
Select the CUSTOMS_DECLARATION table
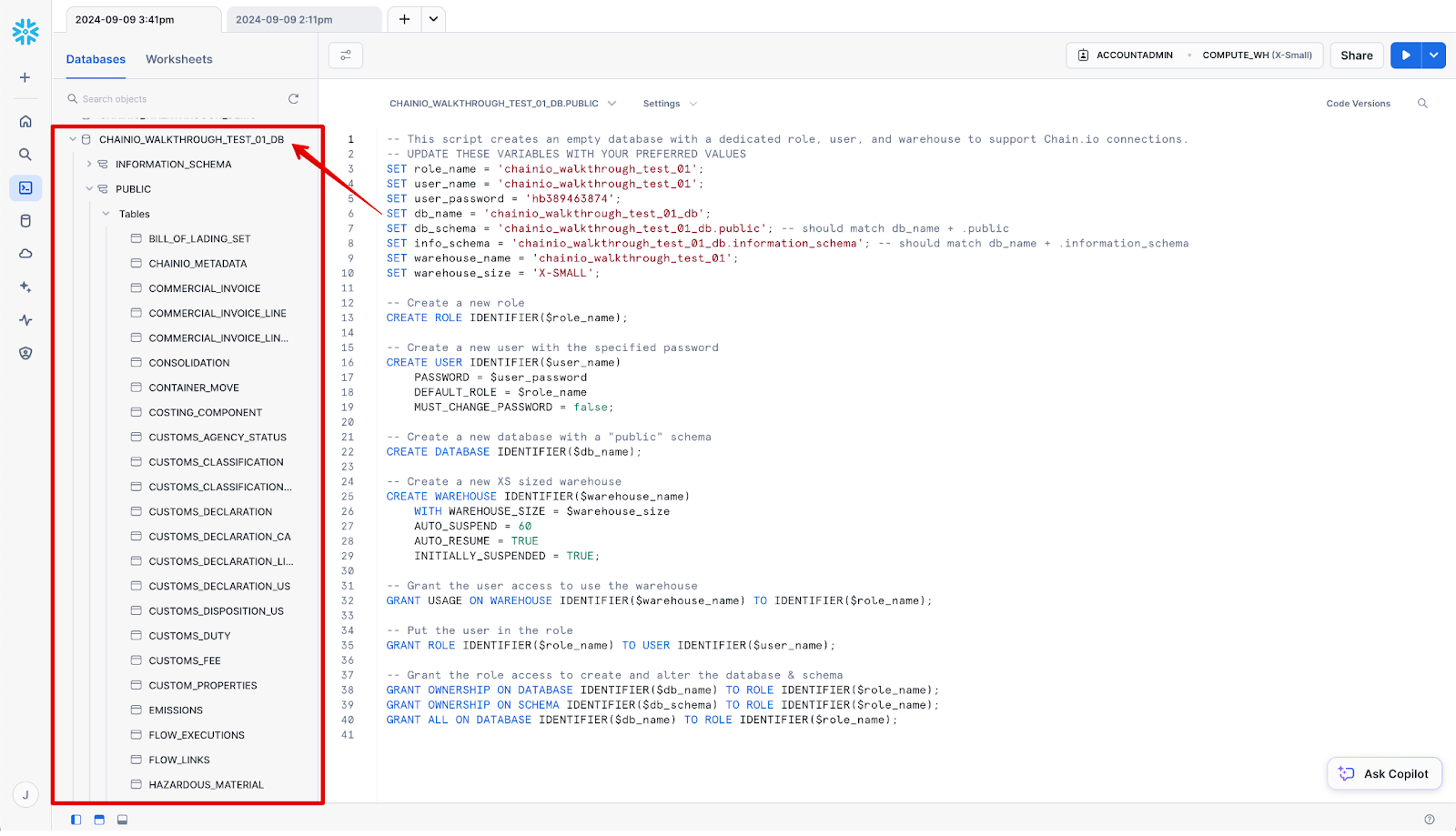coord(210,512)
